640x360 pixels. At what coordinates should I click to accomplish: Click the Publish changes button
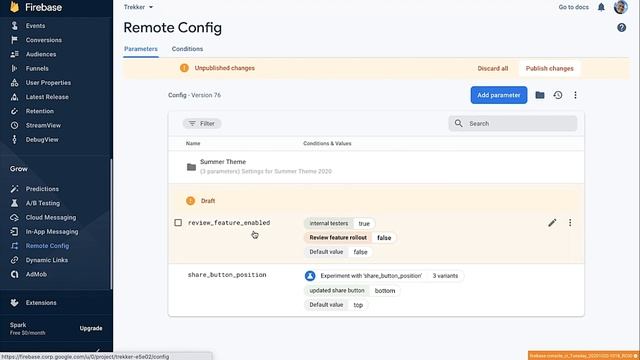(549, 68)
